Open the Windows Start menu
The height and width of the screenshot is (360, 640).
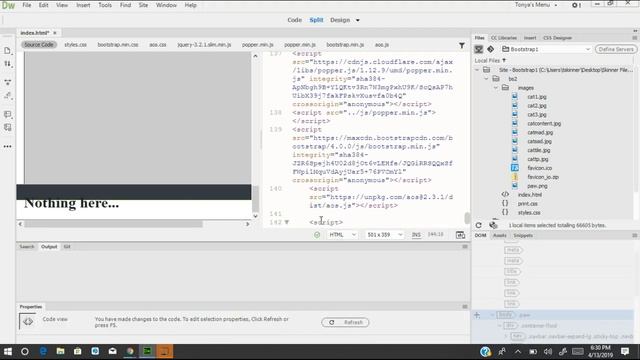point(8,351)
